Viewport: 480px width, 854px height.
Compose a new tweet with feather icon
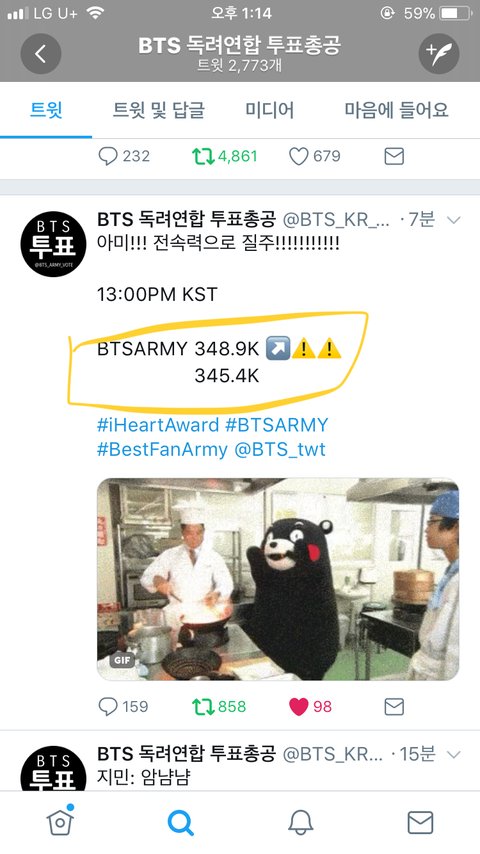(439, 53)
